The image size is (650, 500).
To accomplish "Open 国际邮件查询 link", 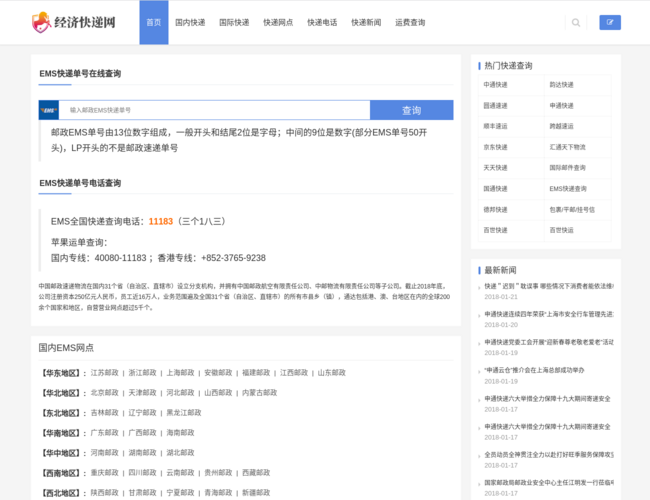I will (568, 168).
